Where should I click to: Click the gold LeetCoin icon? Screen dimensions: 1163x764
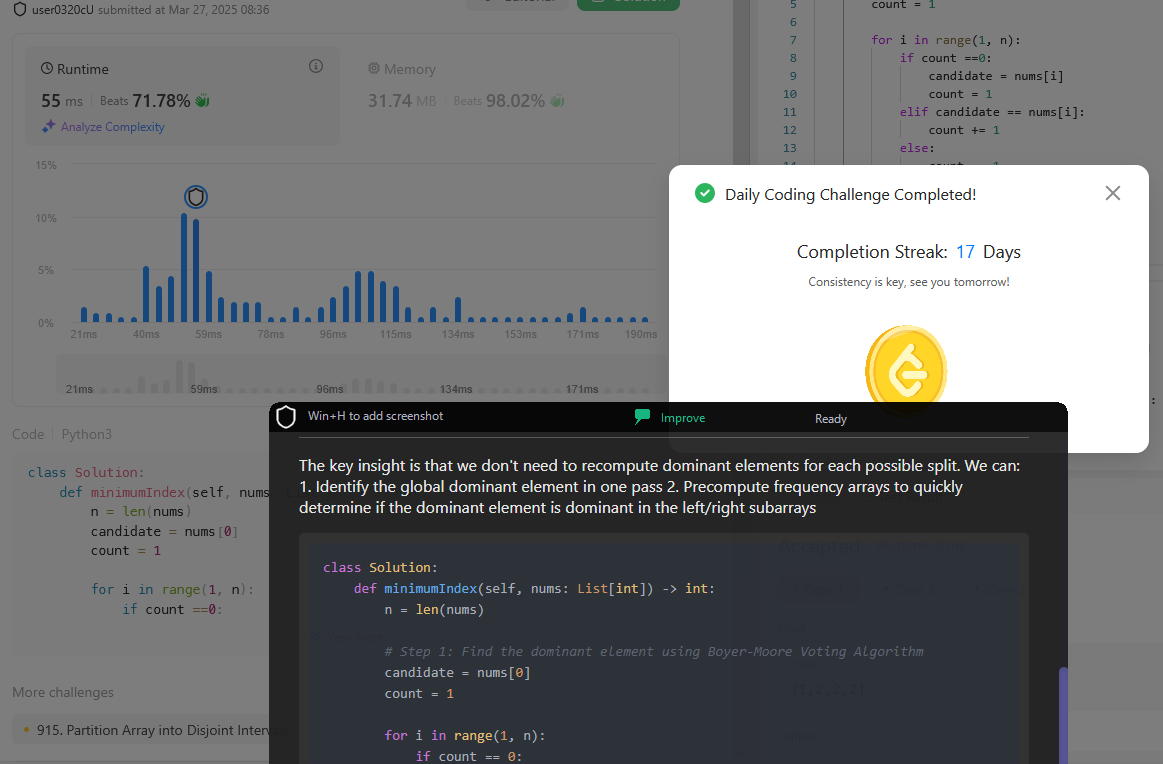[906, 369]
